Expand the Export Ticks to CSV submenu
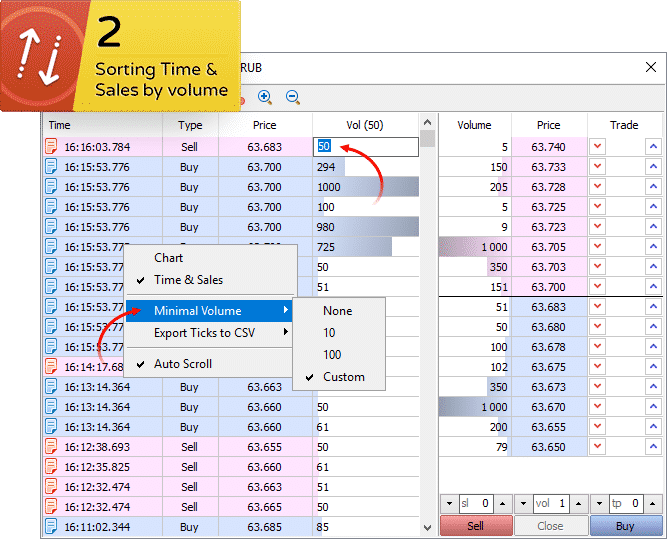This screenshot has width=667, height=539. click(x=209, y=332)
